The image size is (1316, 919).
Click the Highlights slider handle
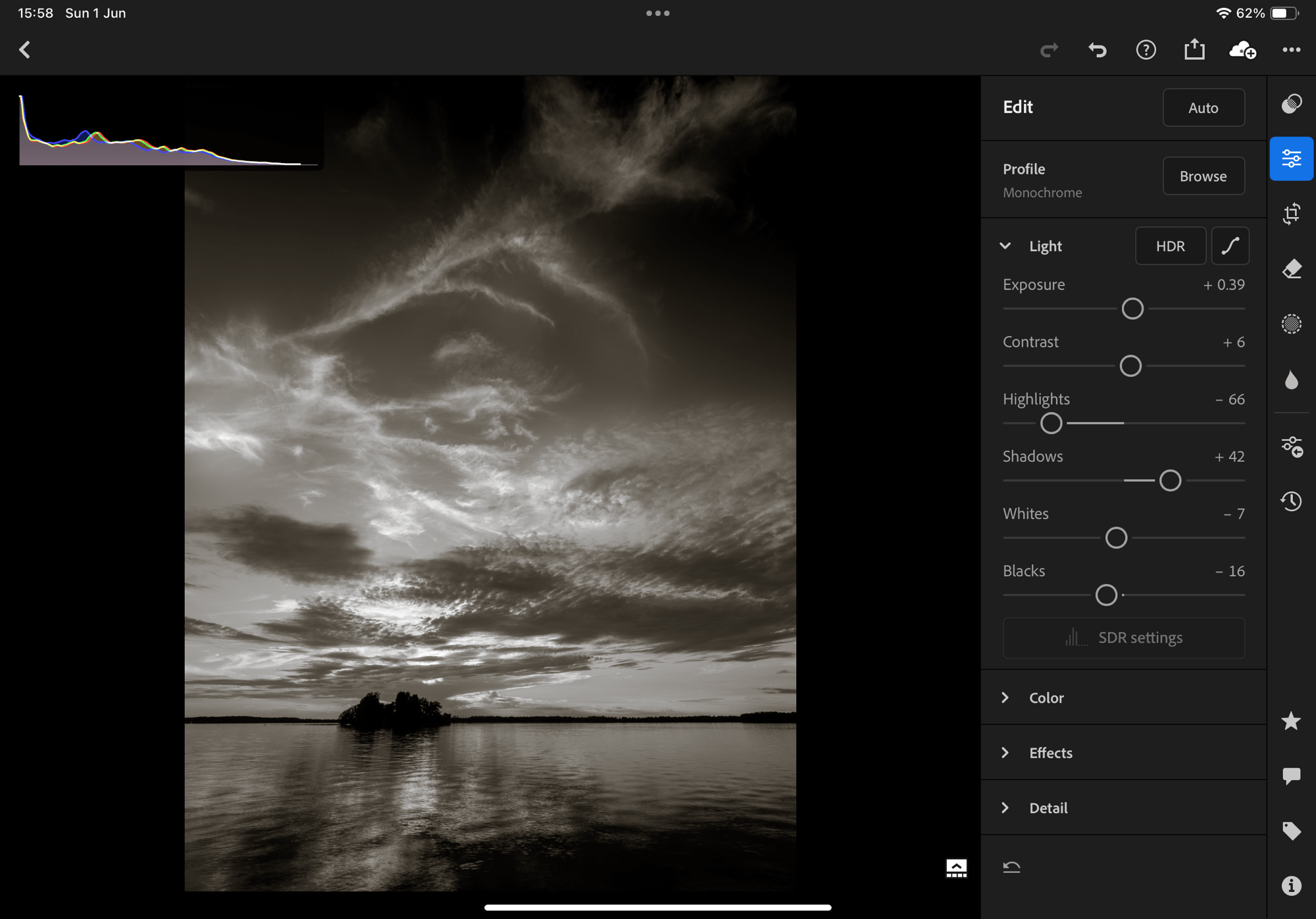pyautogui.click(x=1051, y=423)
